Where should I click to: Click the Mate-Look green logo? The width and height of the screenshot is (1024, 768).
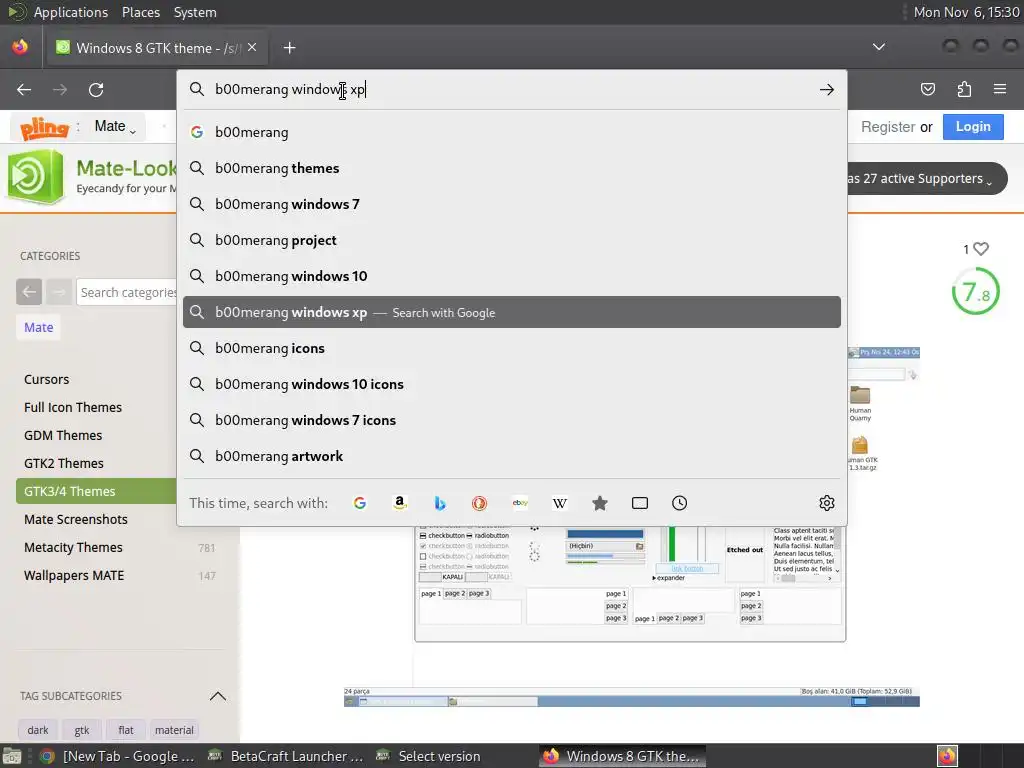36,176
